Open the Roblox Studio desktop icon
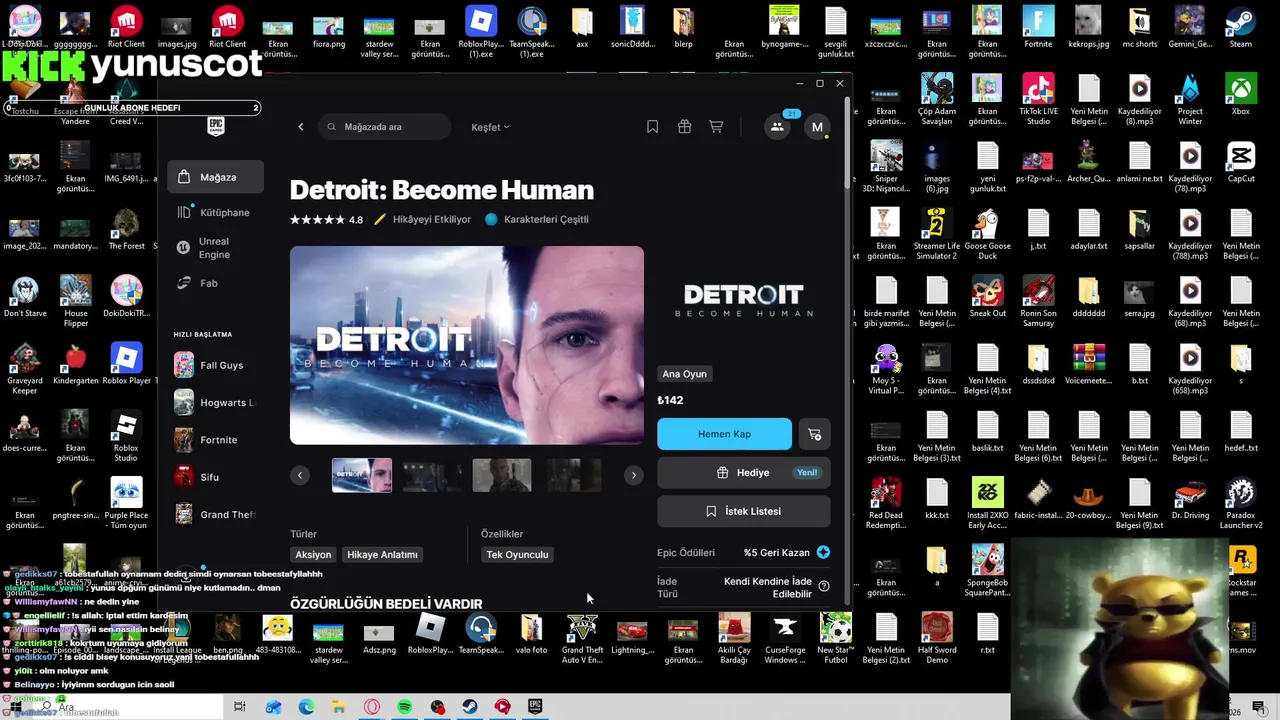This screenshot has width=1280, height=720. [126, 437]
